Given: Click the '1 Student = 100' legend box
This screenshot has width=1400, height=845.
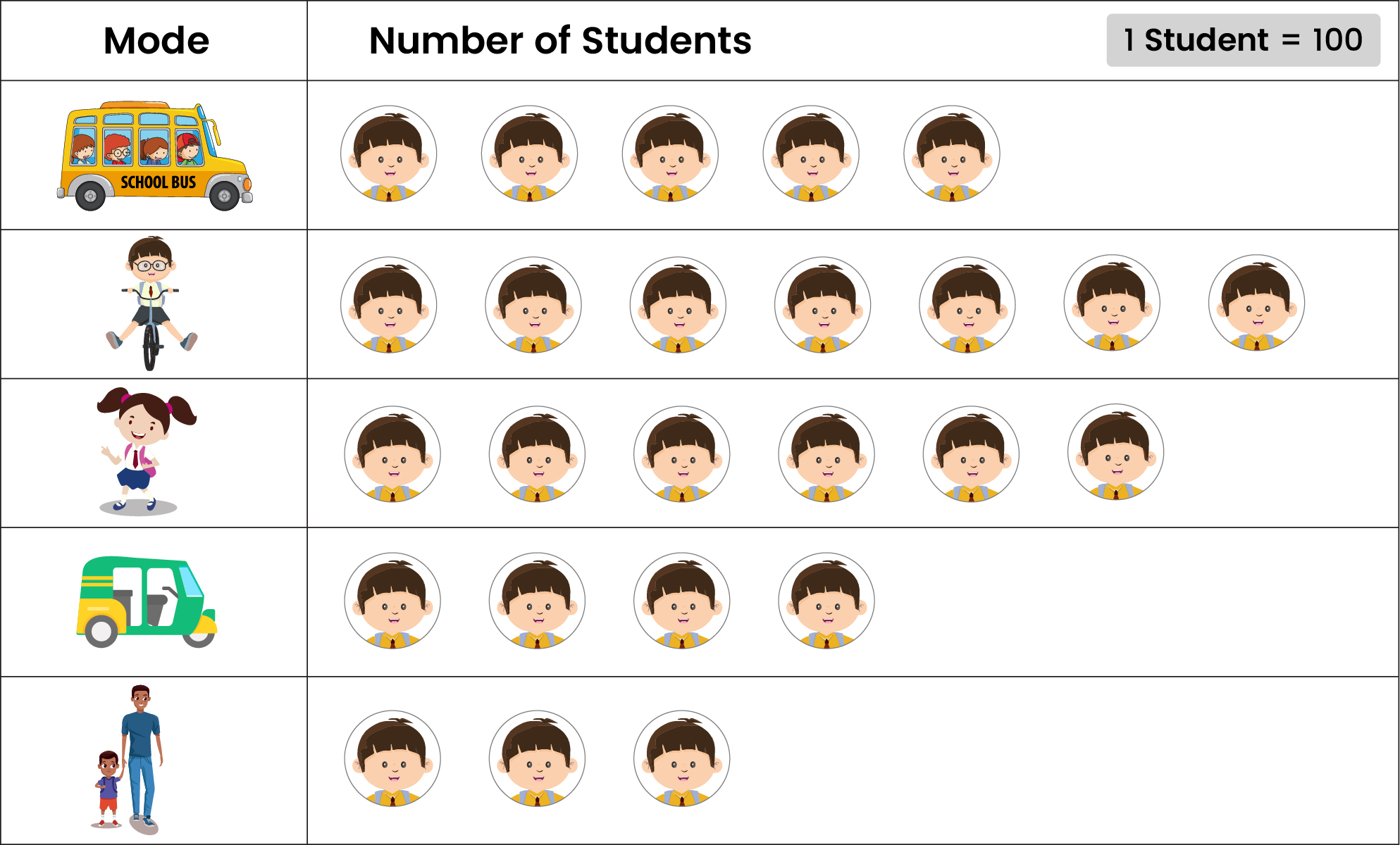Looking at the screenshot, I should tap(1243, 40).
